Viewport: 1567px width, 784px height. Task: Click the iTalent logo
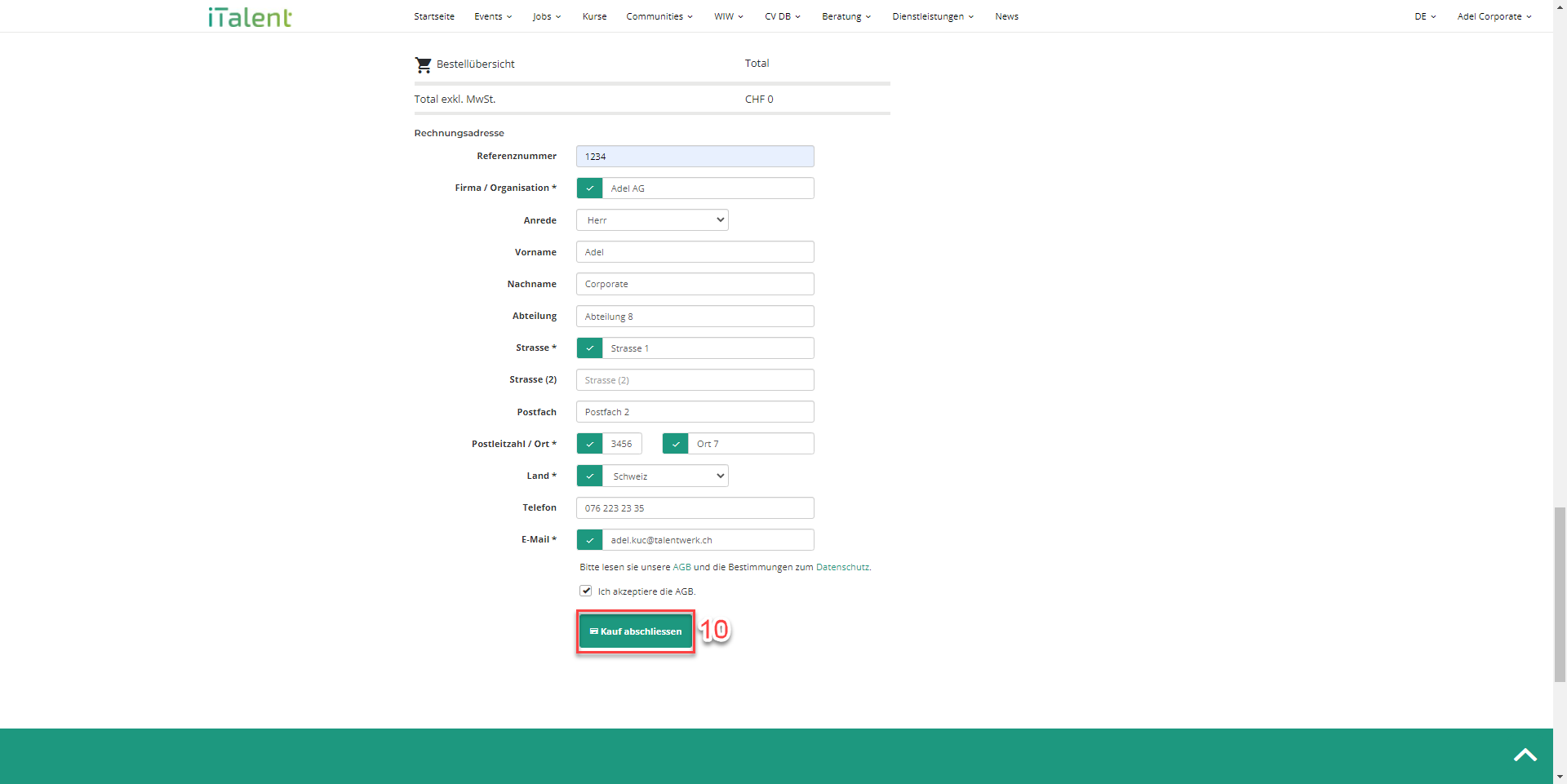pos(250,17)
